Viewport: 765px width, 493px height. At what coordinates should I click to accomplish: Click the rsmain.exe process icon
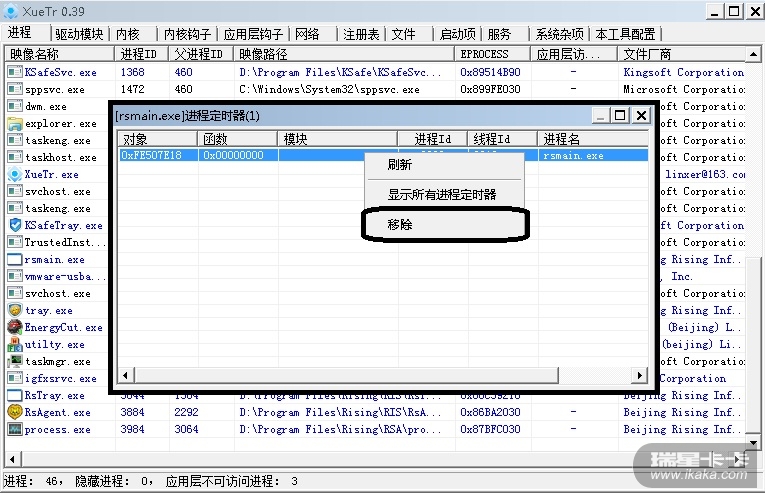pos(15,259)
